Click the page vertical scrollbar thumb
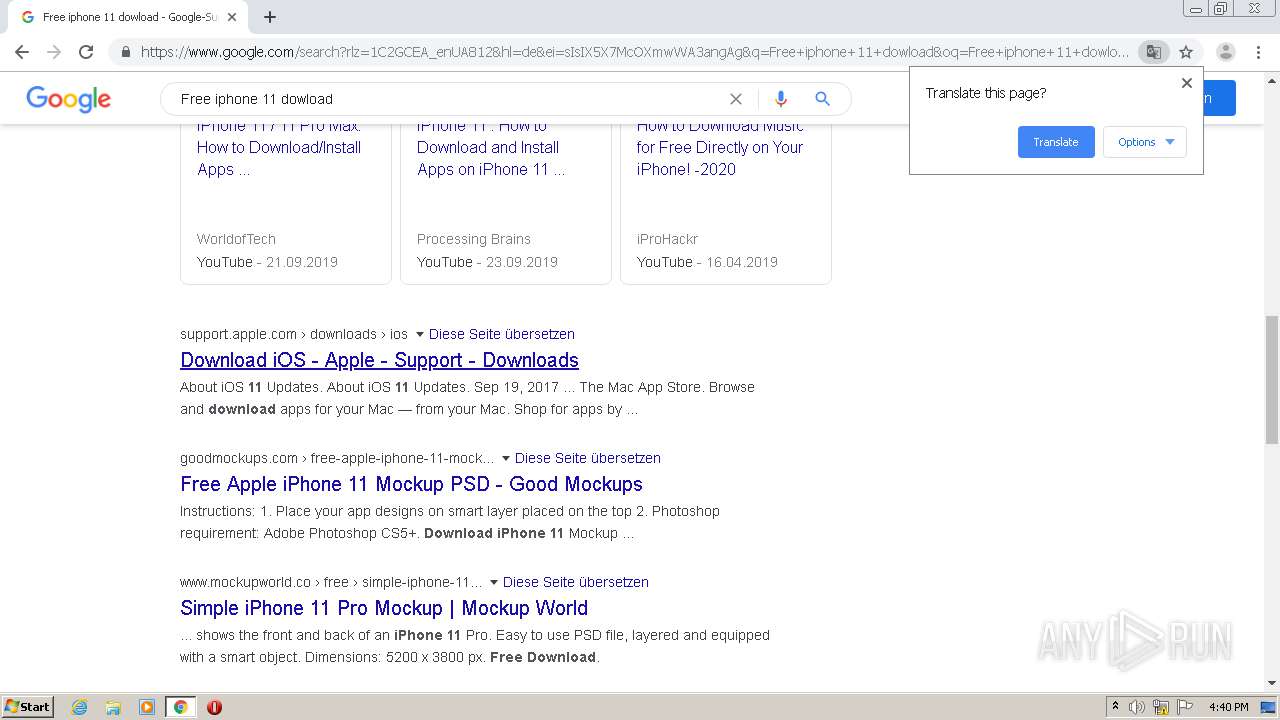This screenshot has width=1280, height=720. [1272, 380]
